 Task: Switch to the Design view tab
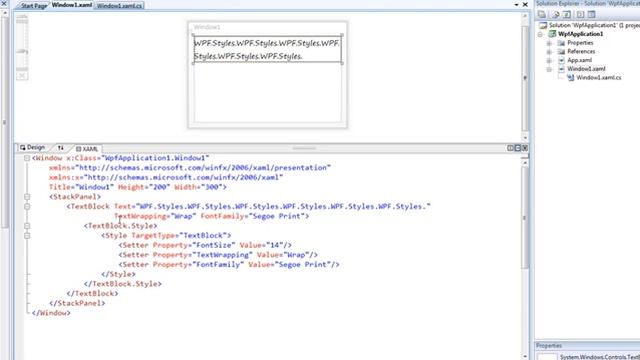(x=33, y=147)
